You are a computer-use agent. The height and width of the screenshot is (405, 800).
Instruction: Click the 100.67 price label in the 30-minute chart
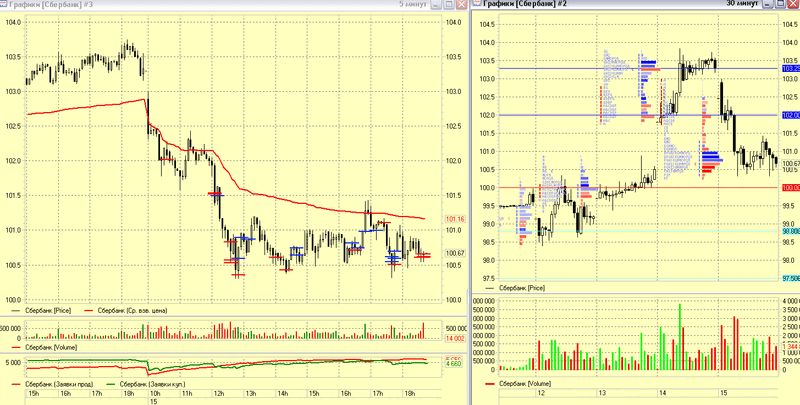(791, 163)
